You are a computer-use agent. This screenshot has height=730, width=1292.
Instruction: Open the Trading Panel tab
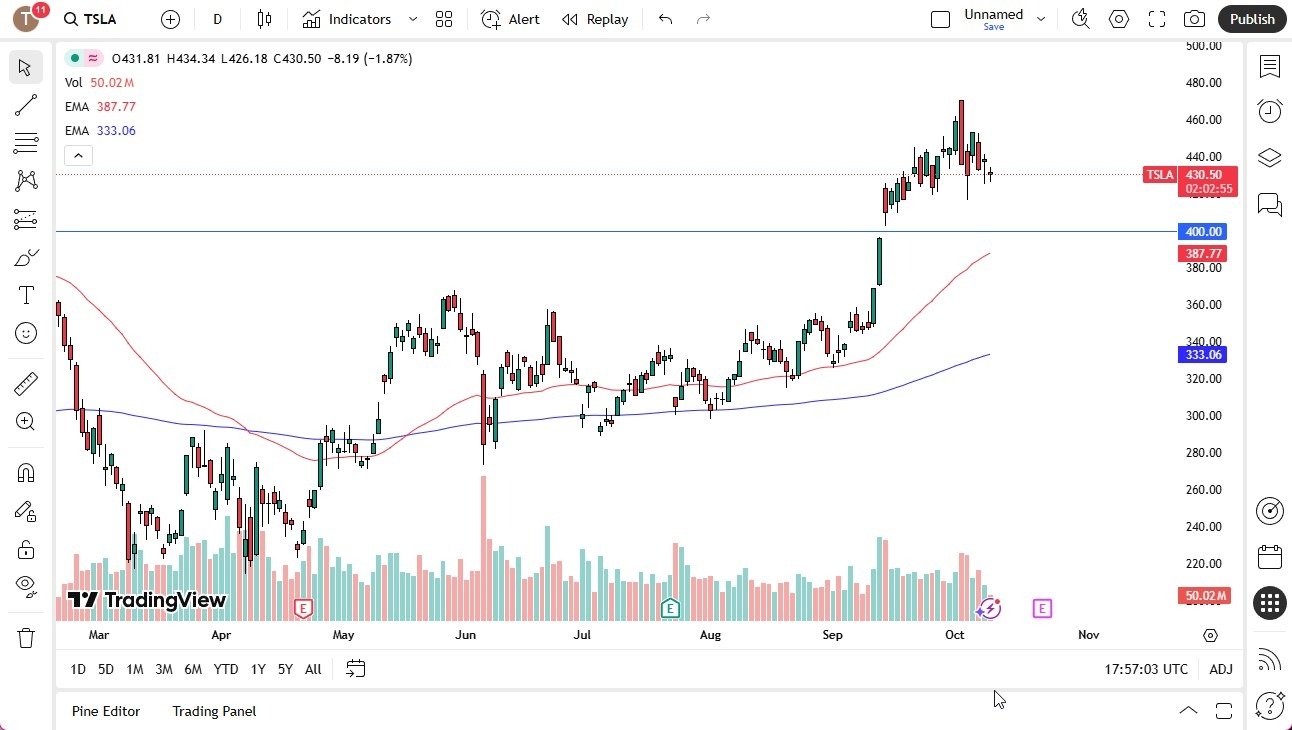213,711
